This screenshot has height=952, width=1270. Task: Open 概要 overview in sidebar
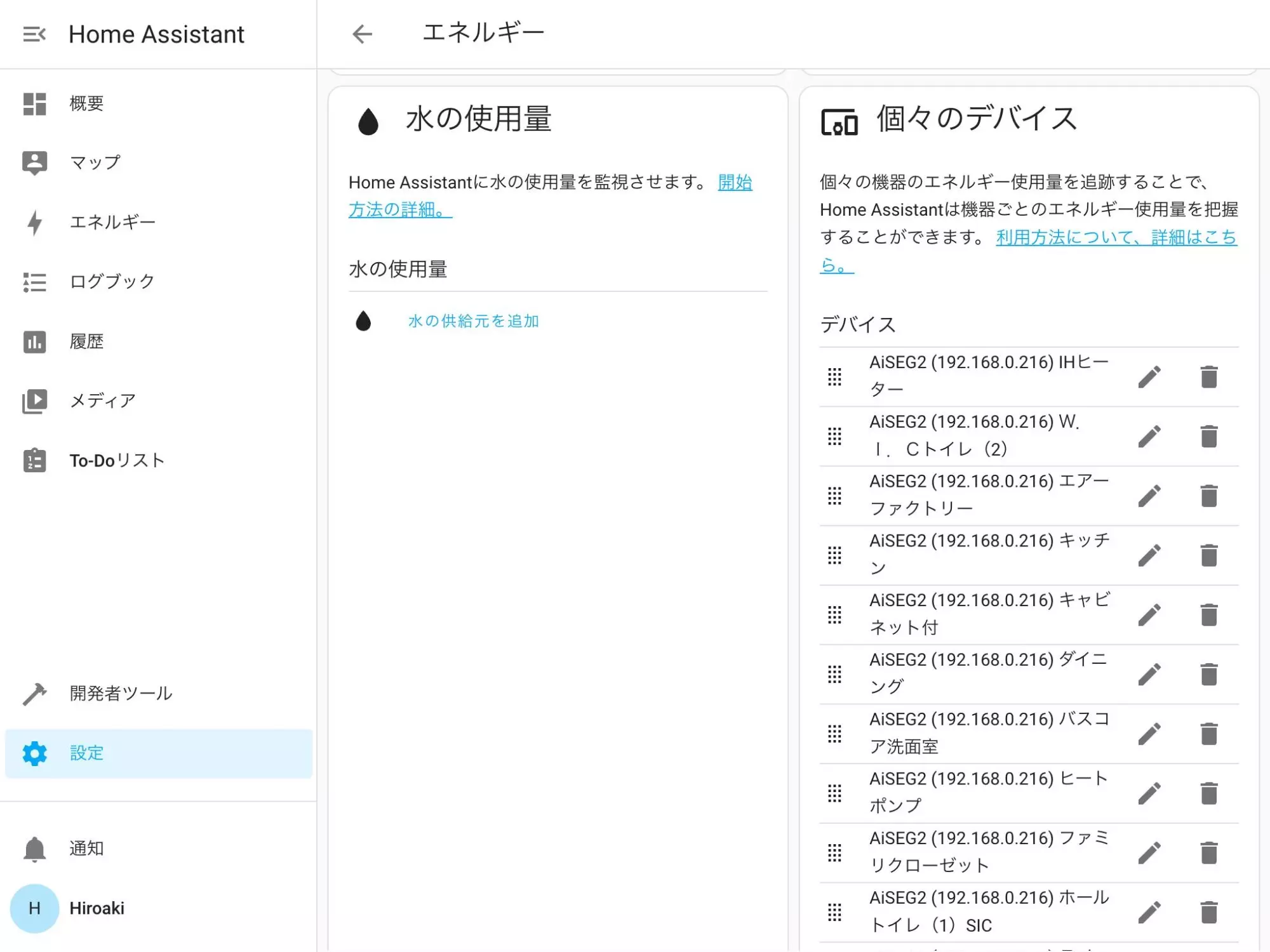tap(159, 103)
